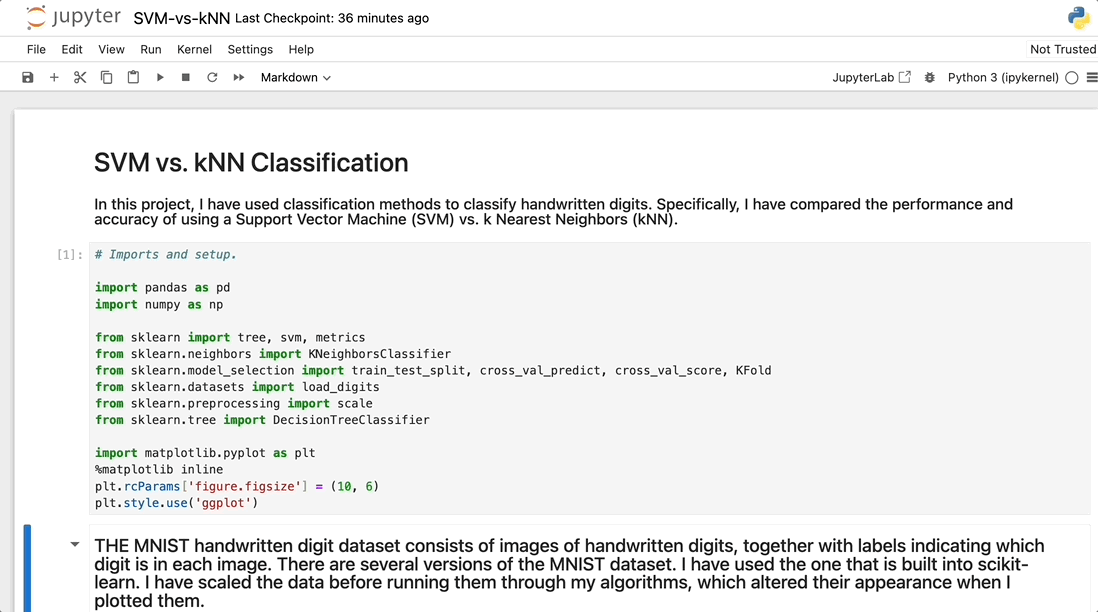1098x612 pixels.
Task: Click the load_digits import line
Action: pyautogui.click(x=237, y=387)
